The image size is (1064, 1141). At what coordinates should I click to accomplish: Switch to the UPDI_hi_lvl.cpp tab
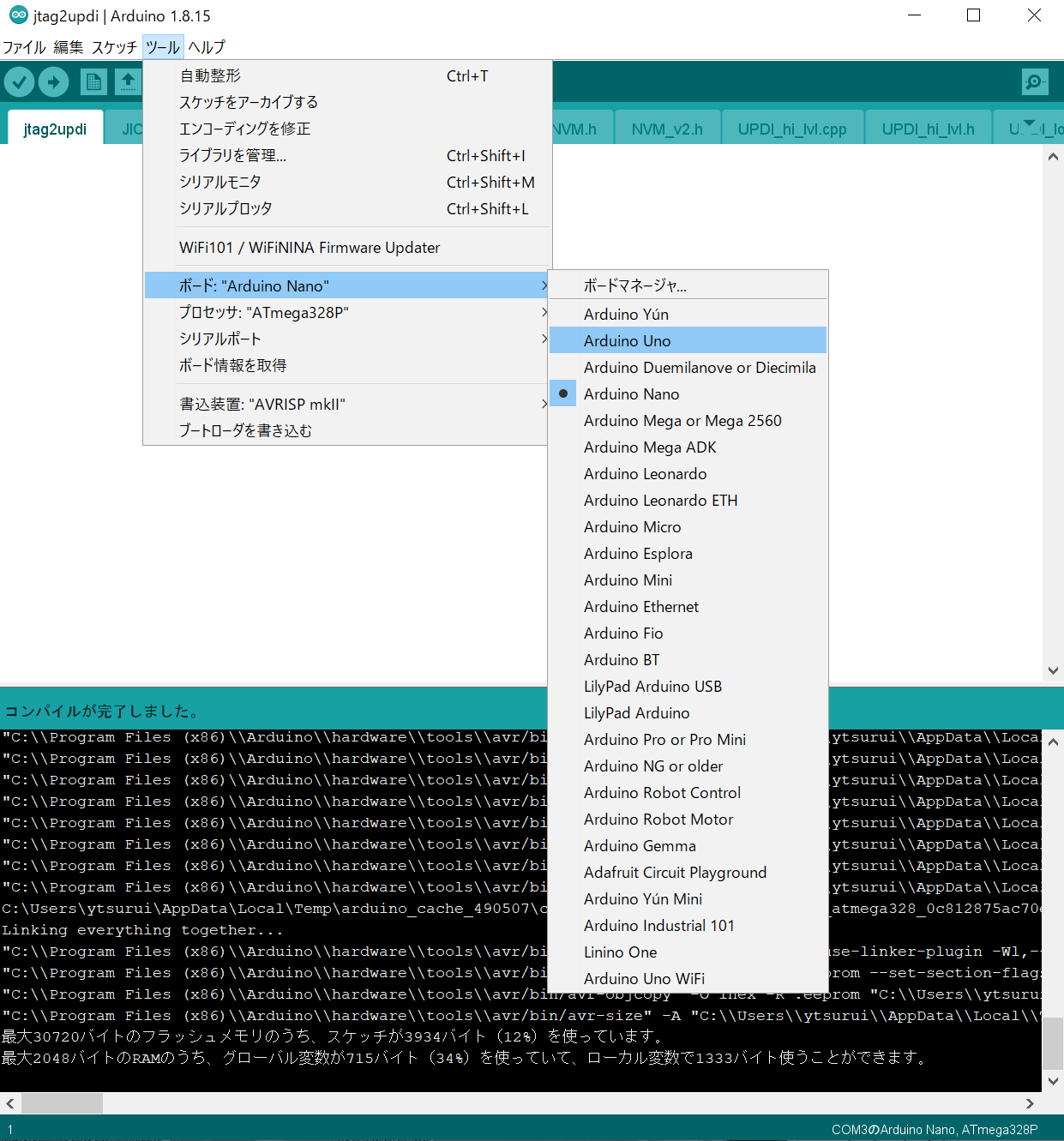(x=791, y=129)
